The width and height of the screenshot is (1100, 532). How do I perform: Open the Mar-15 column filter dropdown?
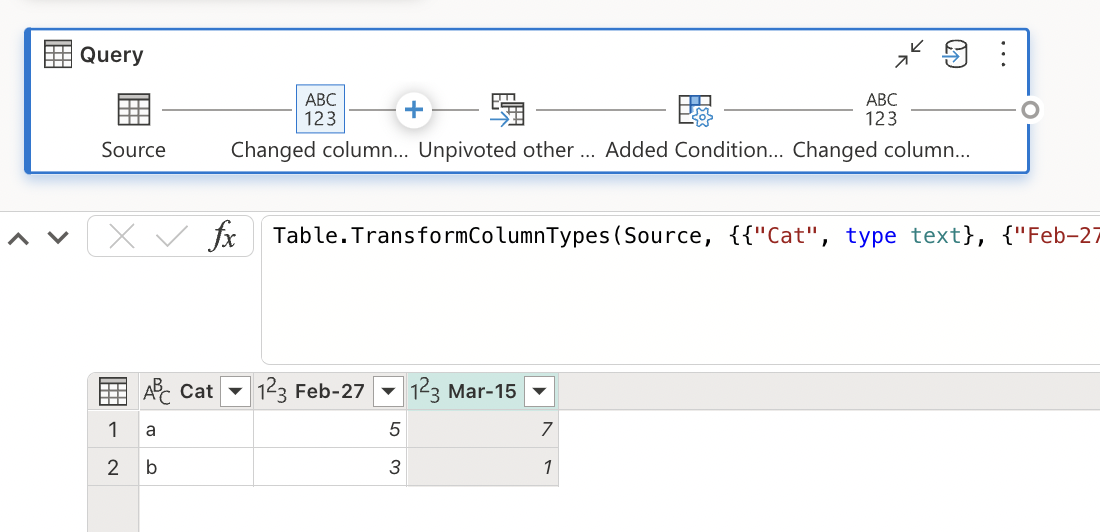(x=539, y=391)
